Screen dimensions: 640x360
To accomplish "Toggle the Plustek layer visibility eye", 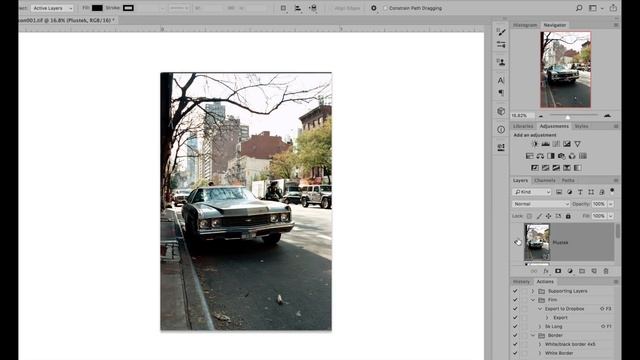I will coord(518,242).
